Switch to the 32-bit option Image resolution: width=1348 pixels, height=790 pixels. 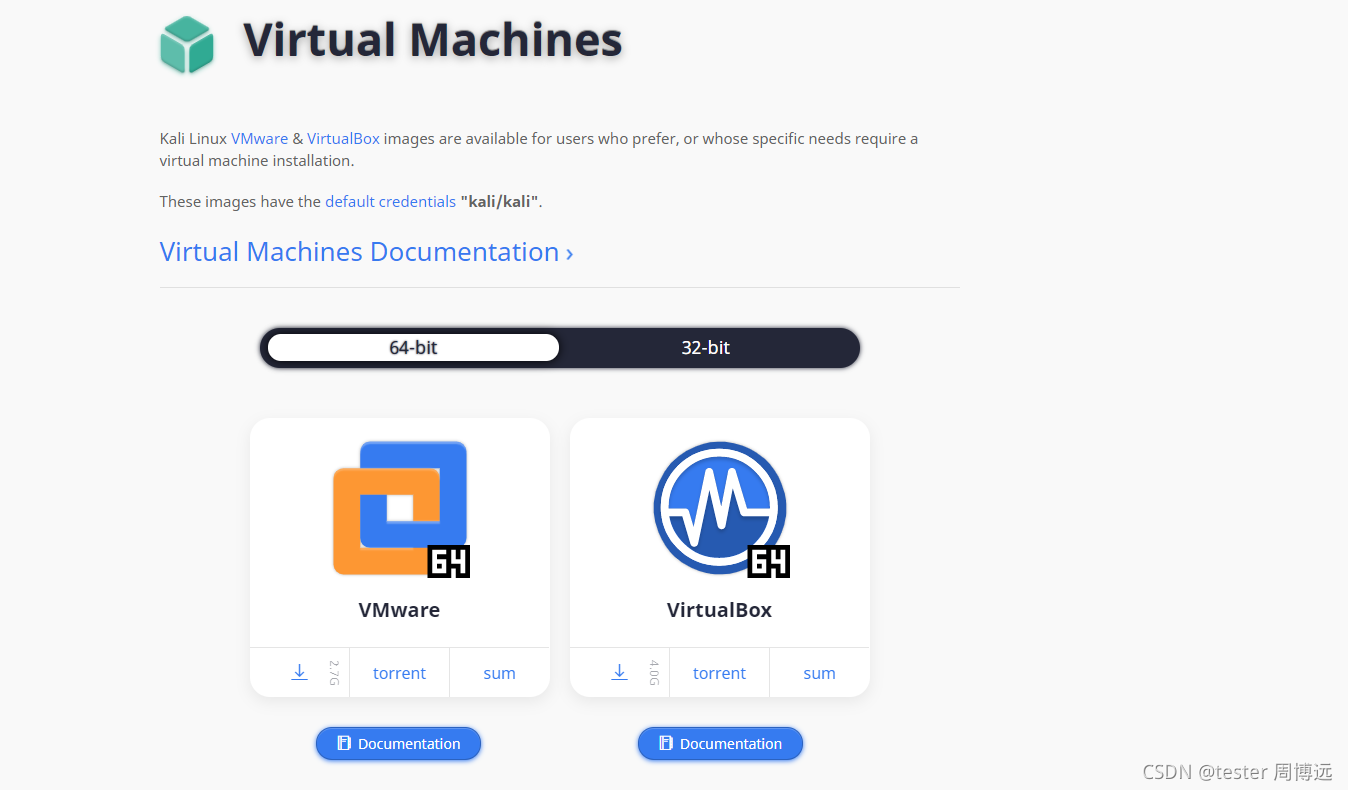(706, 348)
